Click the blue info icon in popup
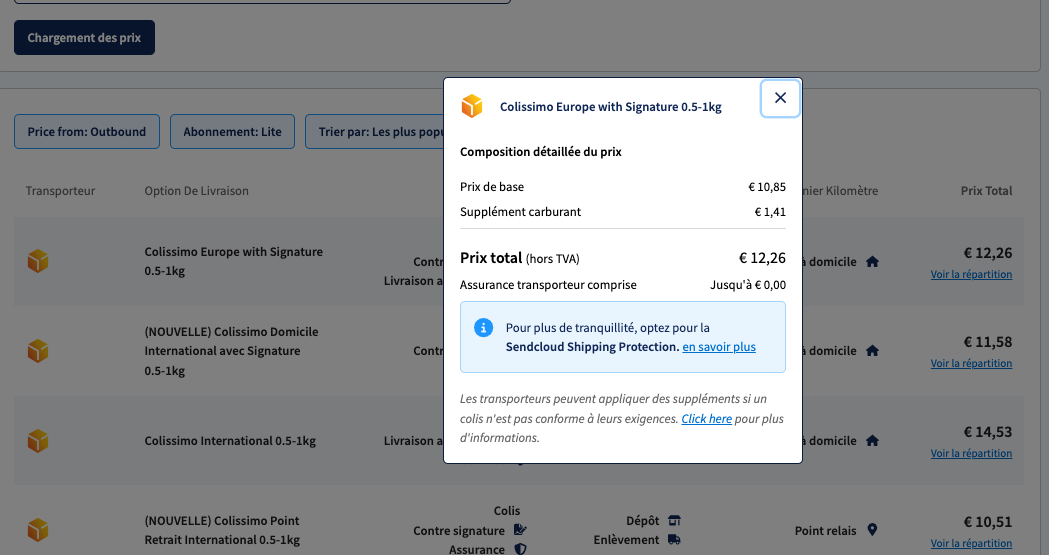Screen dimensions: 1049x555 point(483,328)
